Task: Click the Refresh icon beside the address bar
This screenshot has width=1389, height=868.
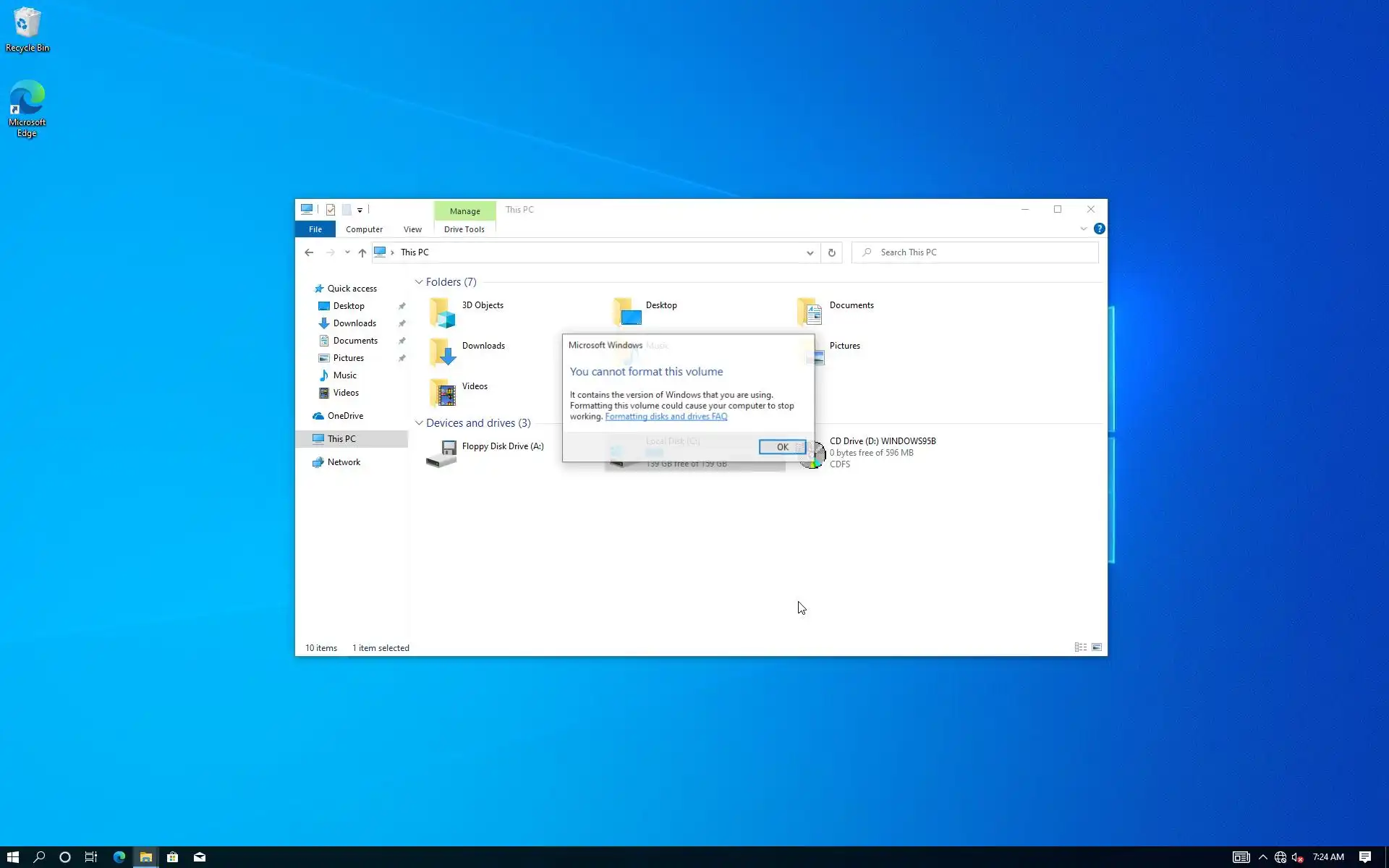Action: tap(831, 252)
